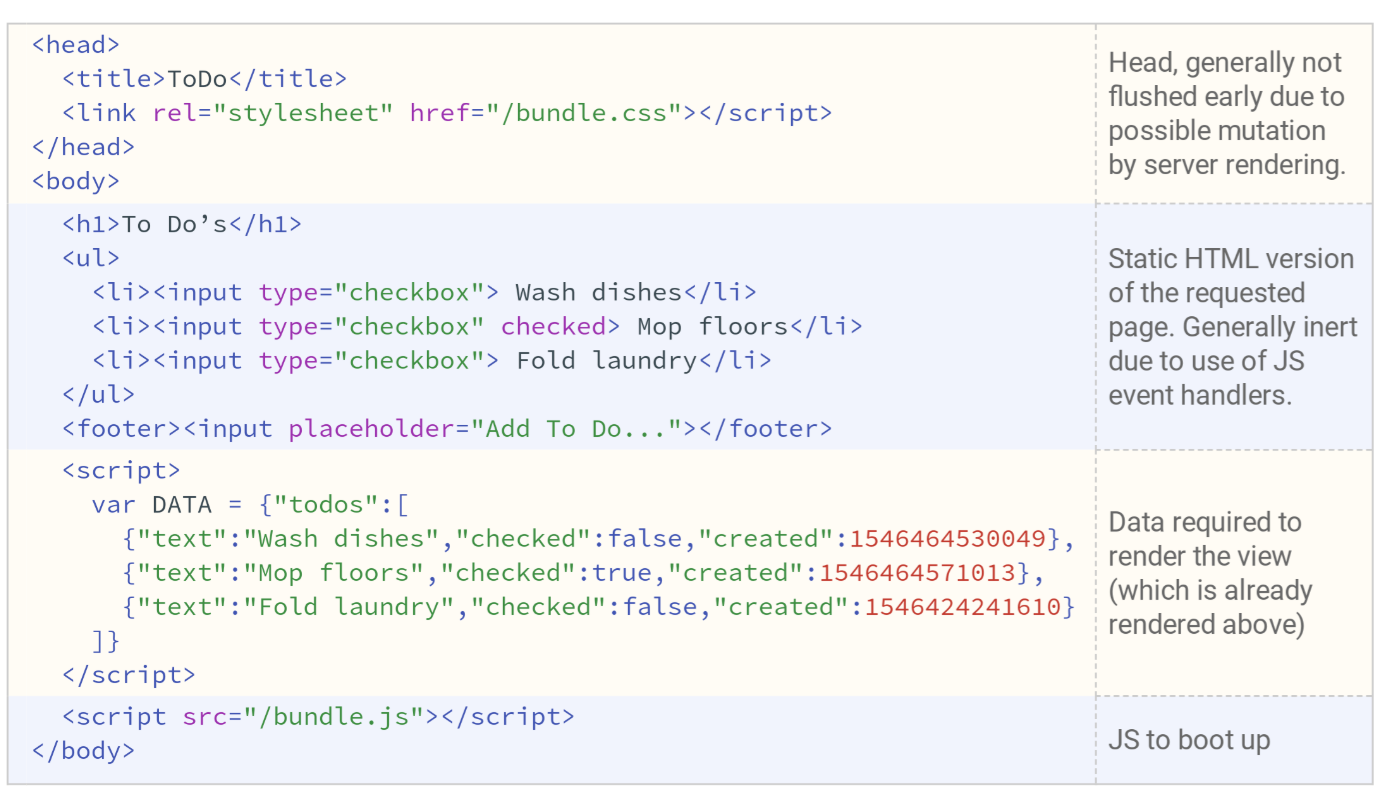Click the Add To Do... placeholder text
1390x800 pixels.
point(576,429)
